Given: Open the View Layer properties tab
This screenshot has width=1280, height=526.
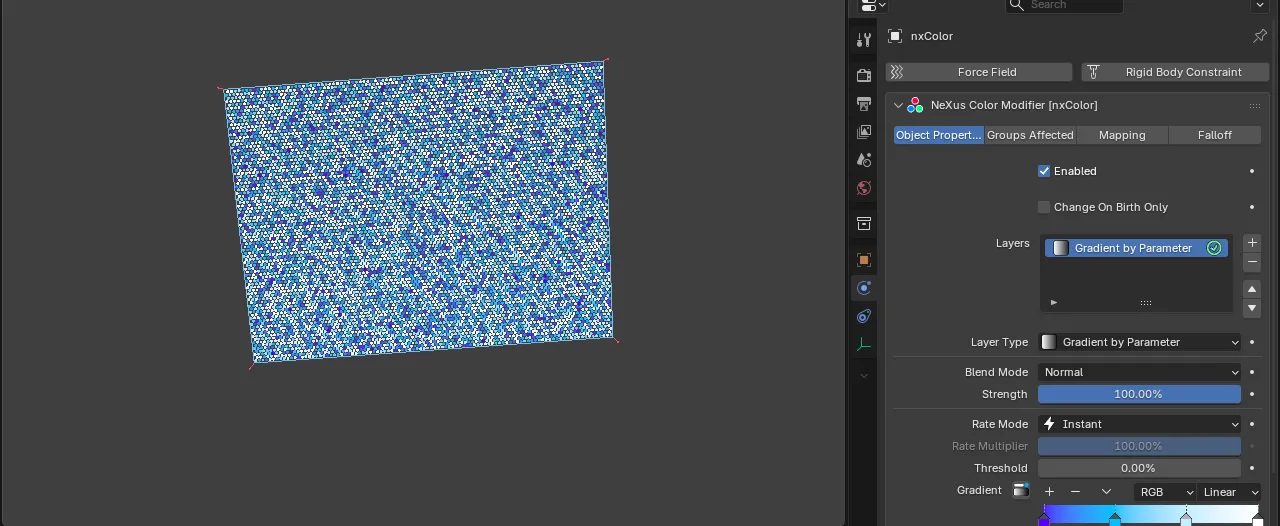Looking at the screenshot, I should (864, 131).
